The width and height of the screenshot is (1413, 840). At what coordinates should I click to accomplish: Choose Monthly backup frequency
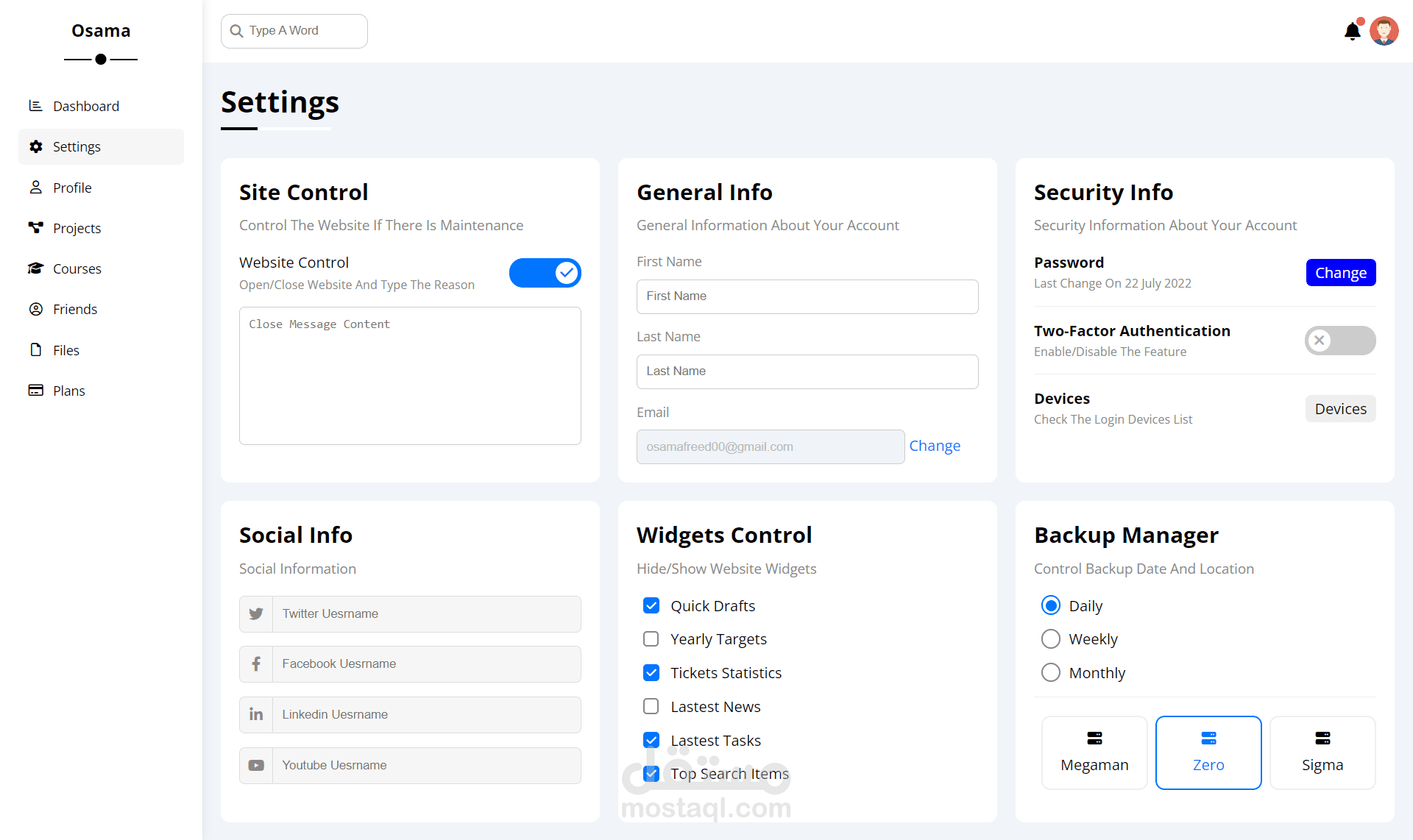click(x=1050, y=673)
